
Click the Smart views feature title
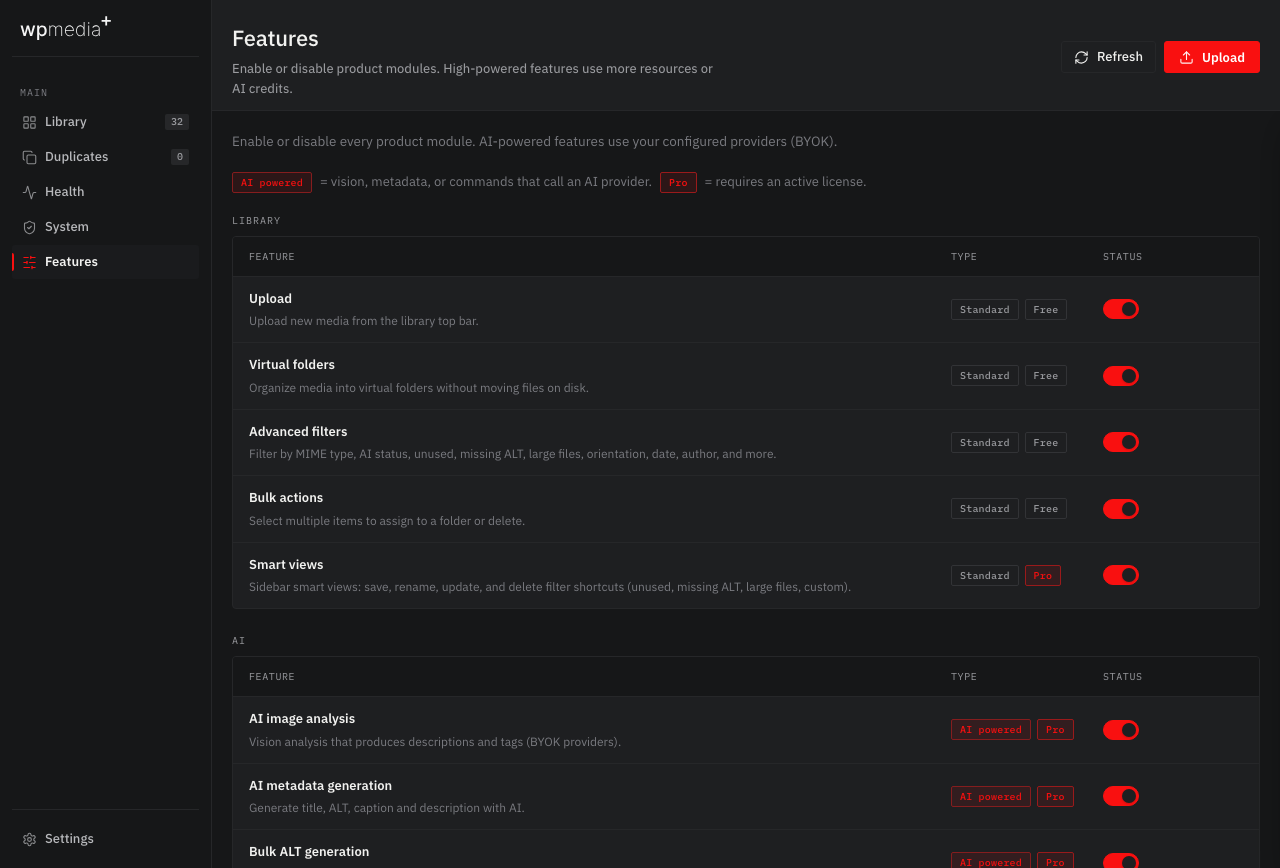point(286,565)
